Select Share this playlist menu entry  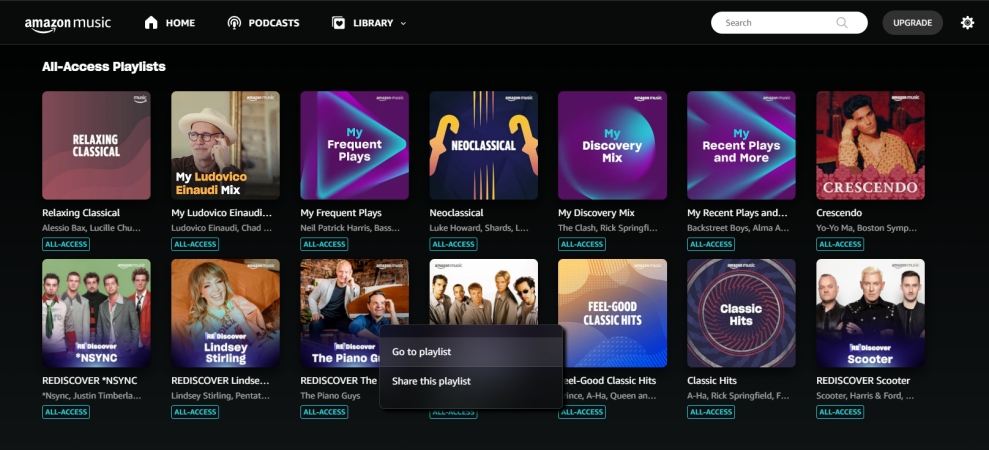471,381
